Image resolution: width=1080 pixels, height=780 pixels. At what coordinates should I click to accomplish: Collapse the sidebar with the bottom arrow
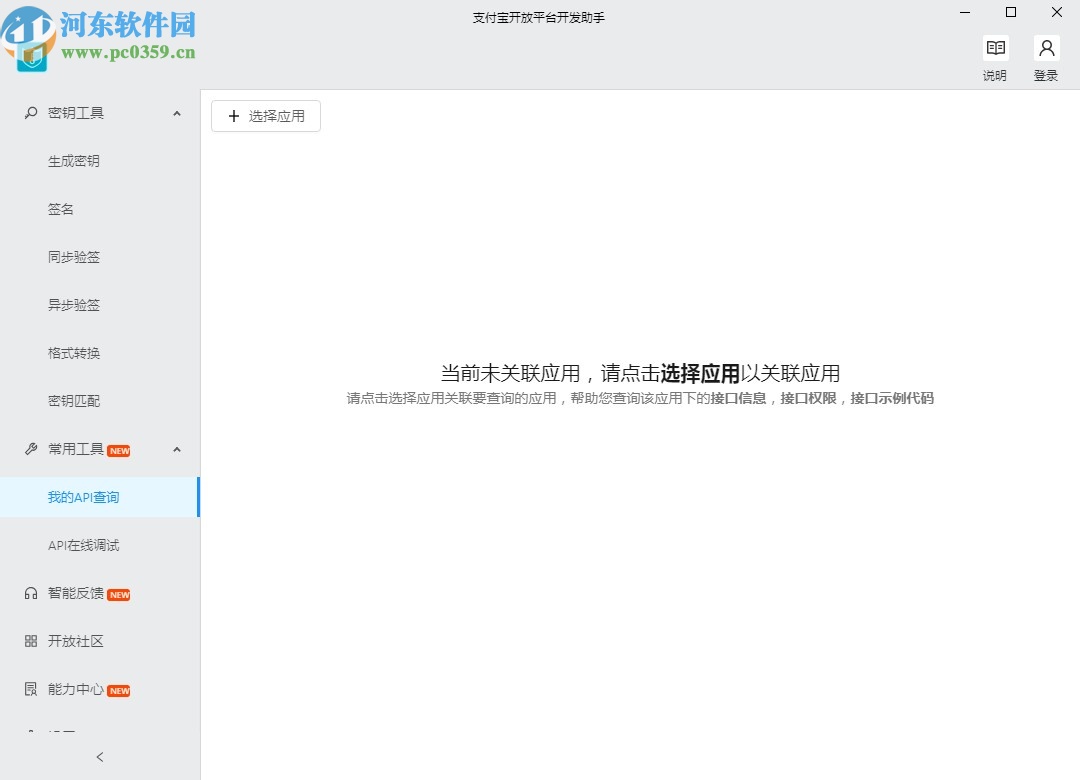tap(100, 757)
